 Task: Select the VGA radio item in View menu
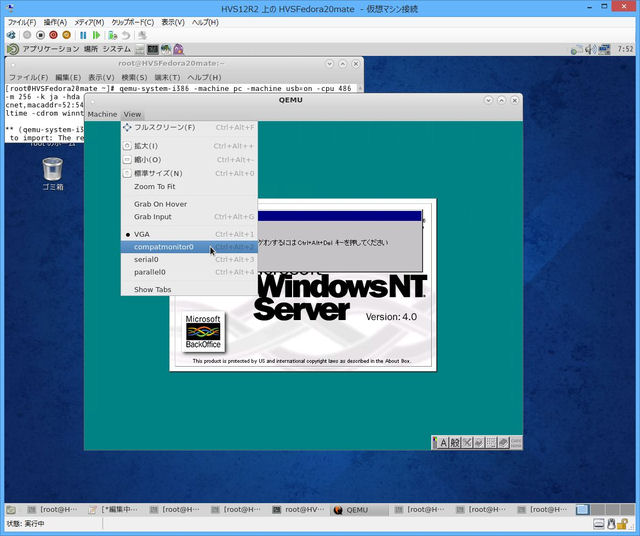tap(189, 234)
